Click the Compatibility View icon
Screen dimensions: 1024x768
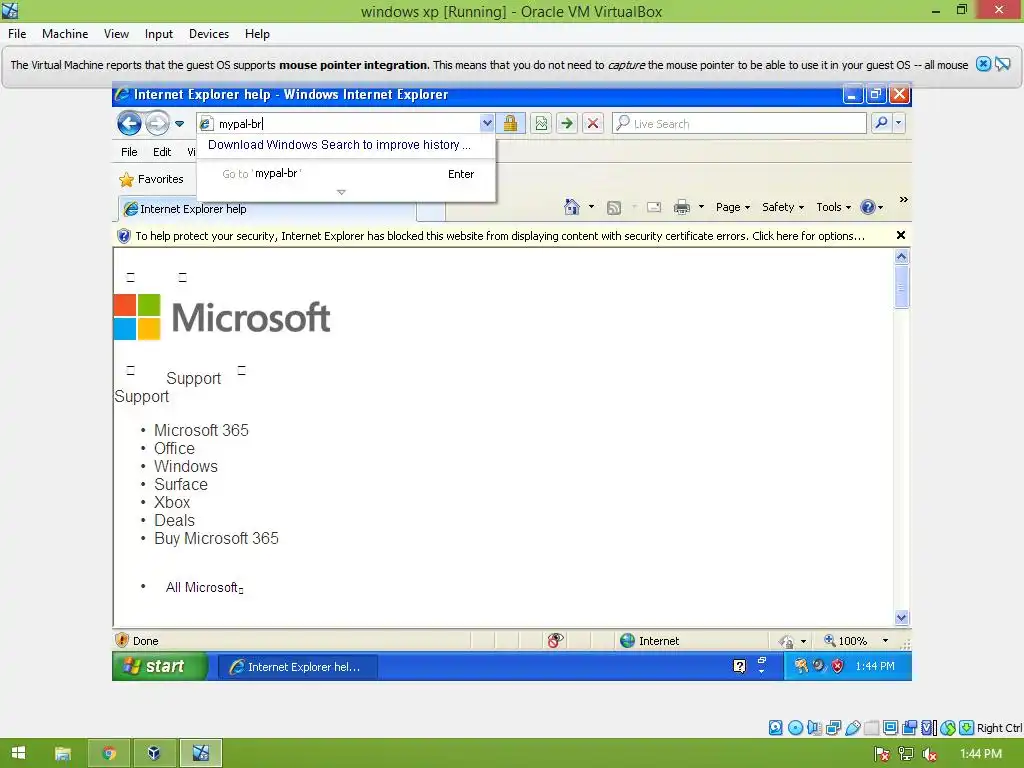(x=541, y=123)
